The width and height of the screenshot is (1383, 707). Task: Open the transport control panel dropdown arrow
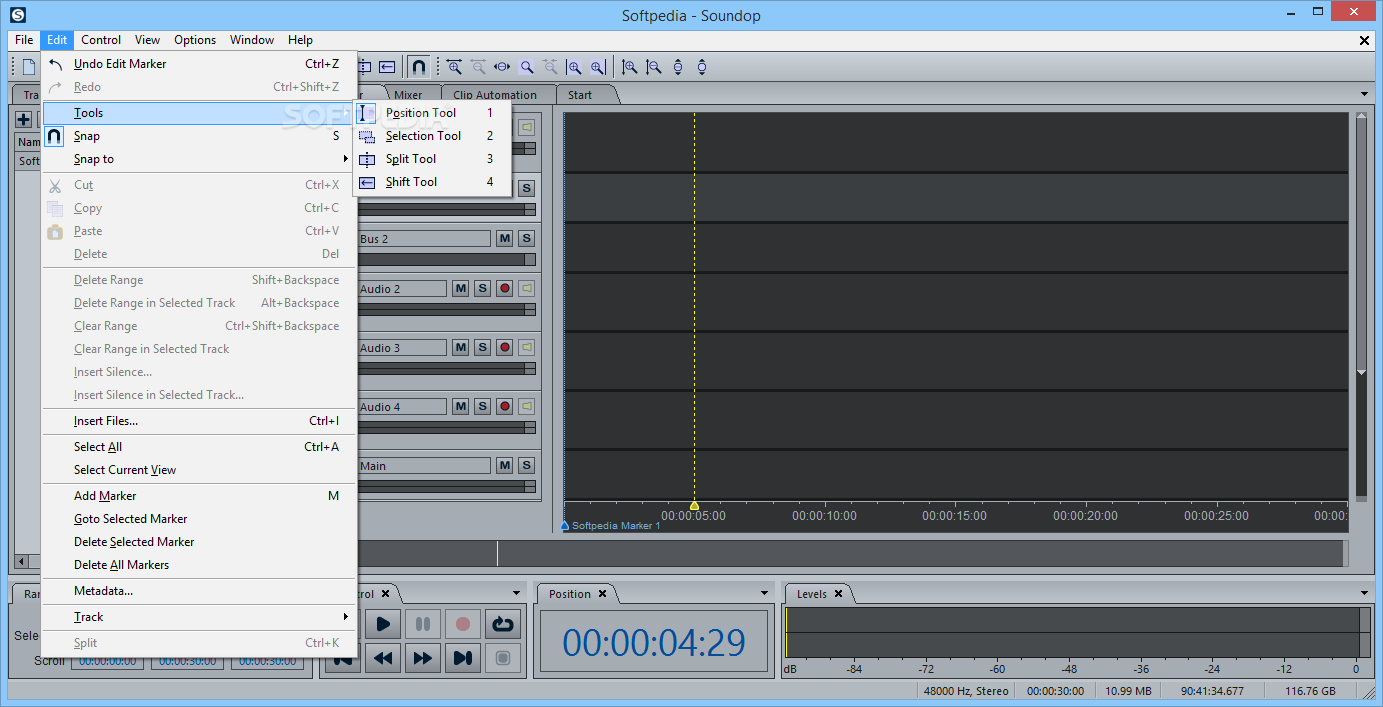(x=517, y=593)
